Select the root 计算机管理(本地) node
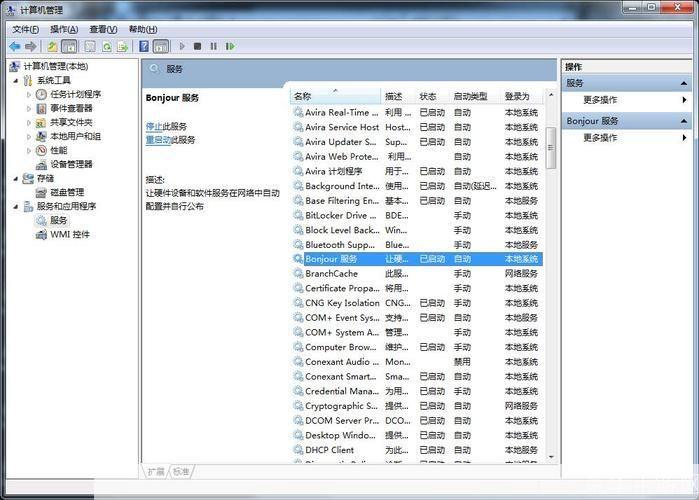699x500 pixels. (x=56, y=66)
